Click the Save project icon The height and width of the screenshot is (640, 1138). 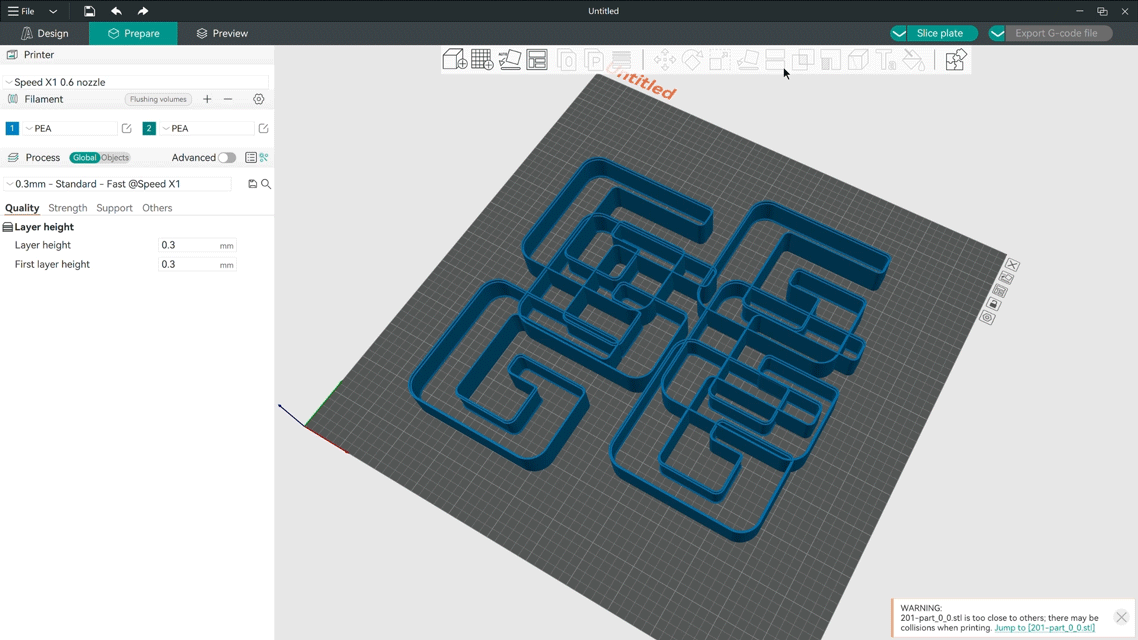(89, 11)
